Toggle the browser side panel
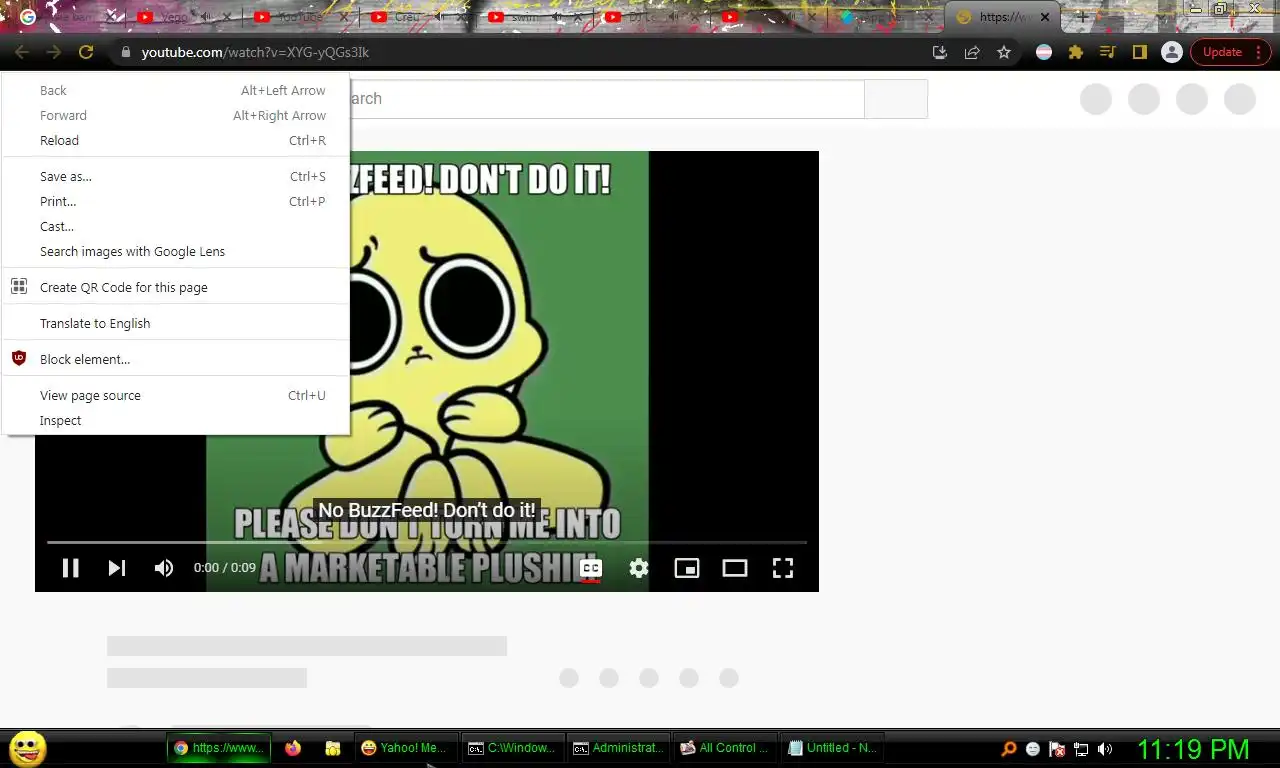The width and height of the screenshot is (1280, 768). click(x=1140, y=52)
